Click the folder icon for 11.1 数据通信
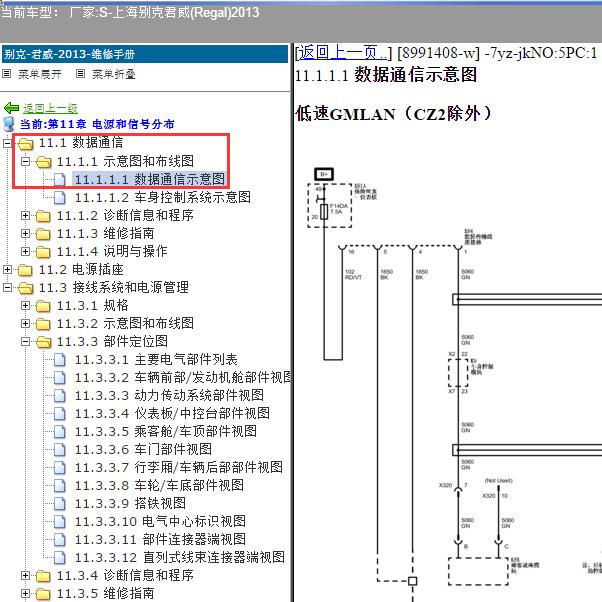 [x=25, y=144]
